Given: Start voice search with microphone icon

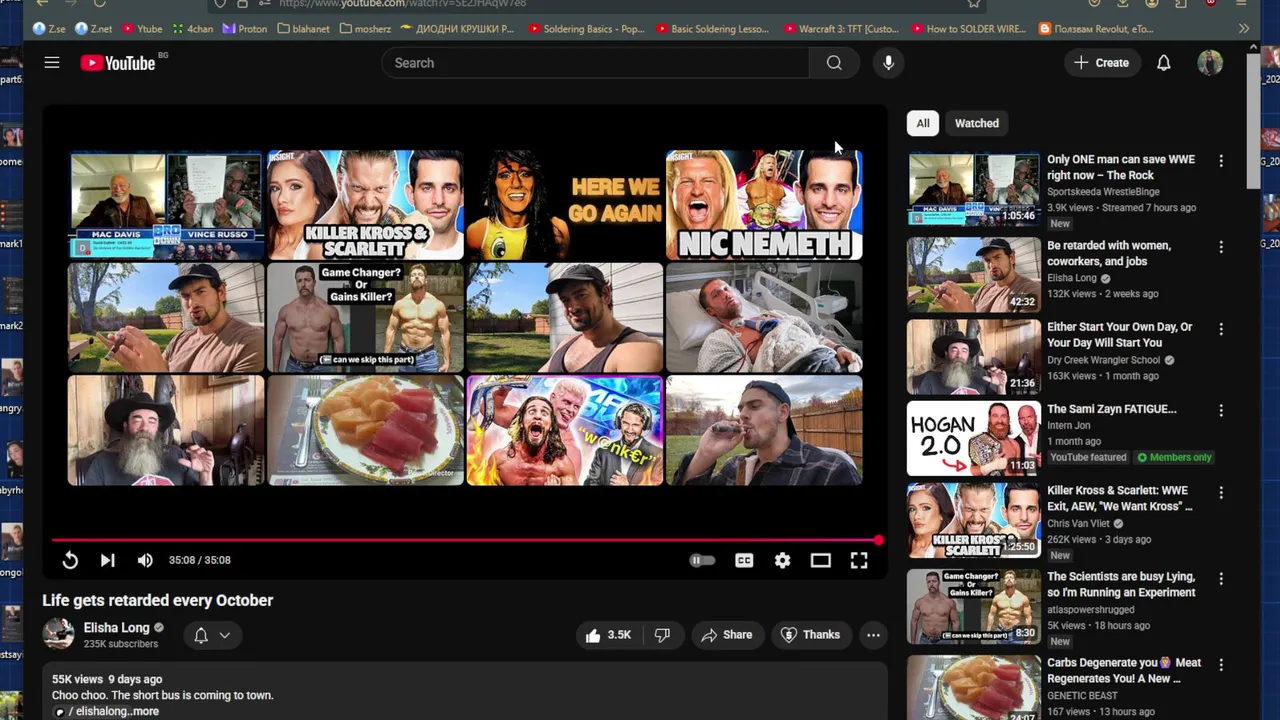Looking at the screenshot, I should [888, 63].
